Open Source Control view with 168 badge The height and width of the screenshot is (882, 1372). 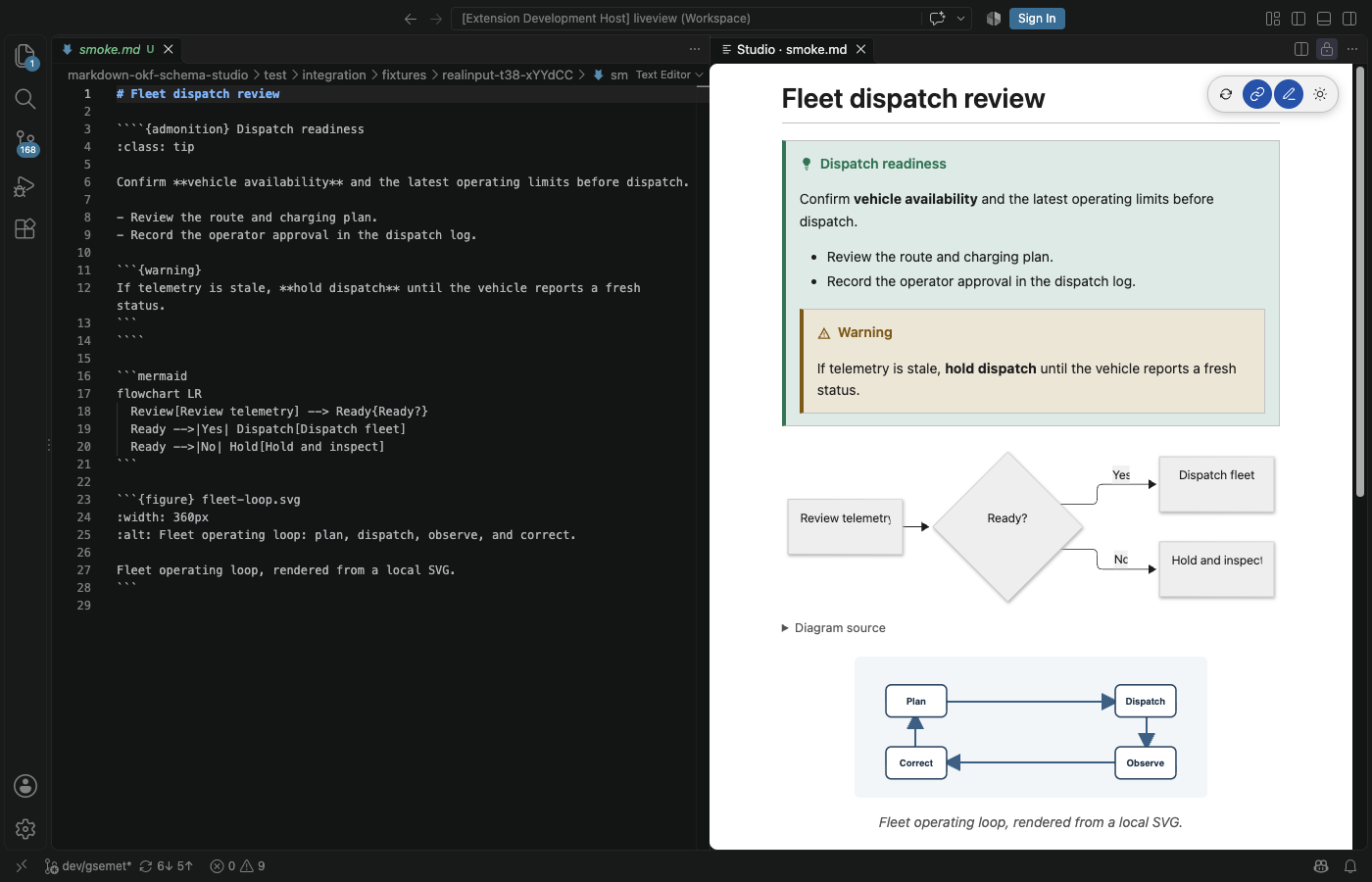pos(25,143)
